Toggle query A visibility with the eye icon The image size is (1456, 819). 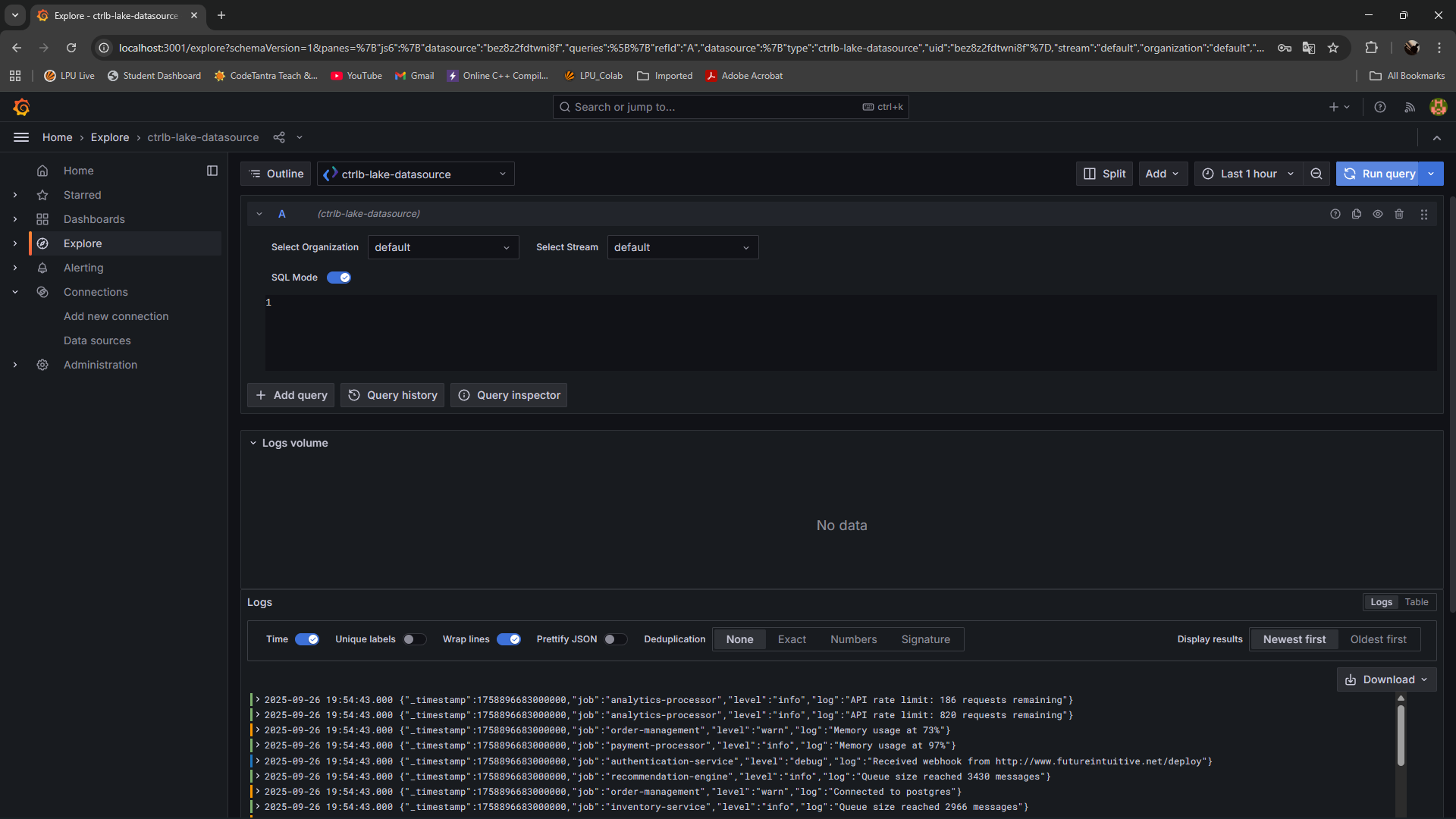coord(1378,214)
